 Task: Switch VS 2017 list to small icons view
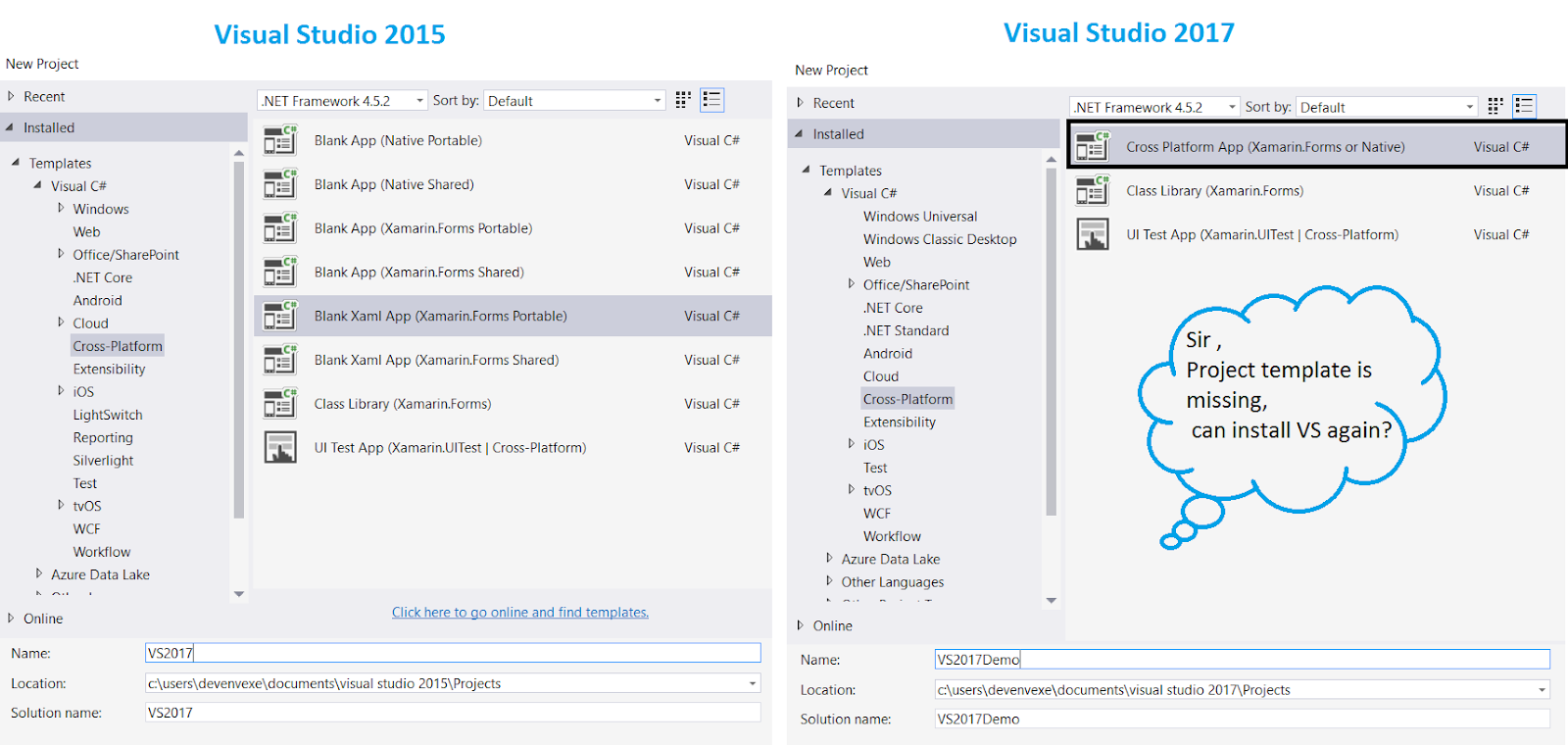coord(1495,107)
